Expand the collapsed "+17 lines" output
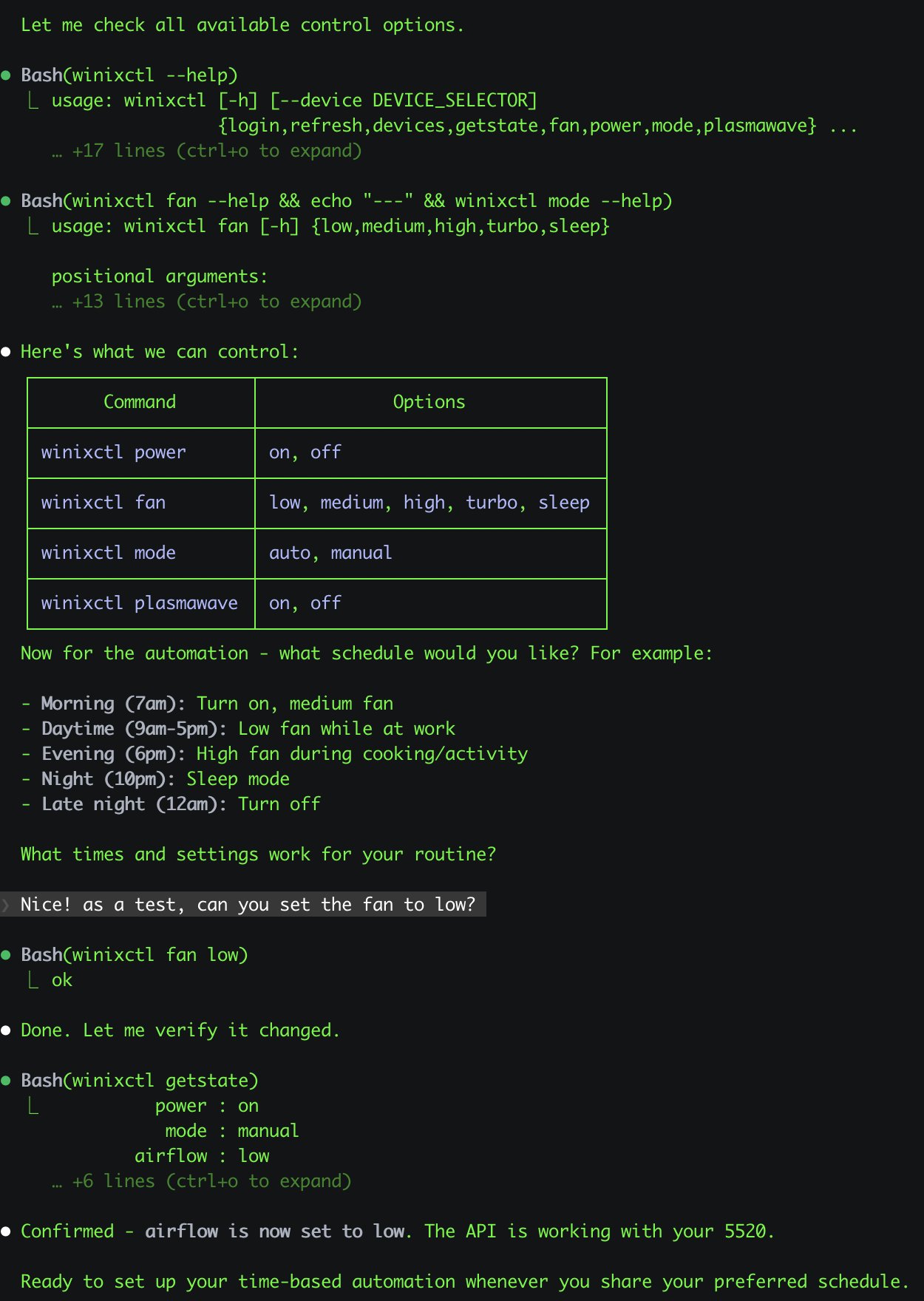 pos(206,151)
